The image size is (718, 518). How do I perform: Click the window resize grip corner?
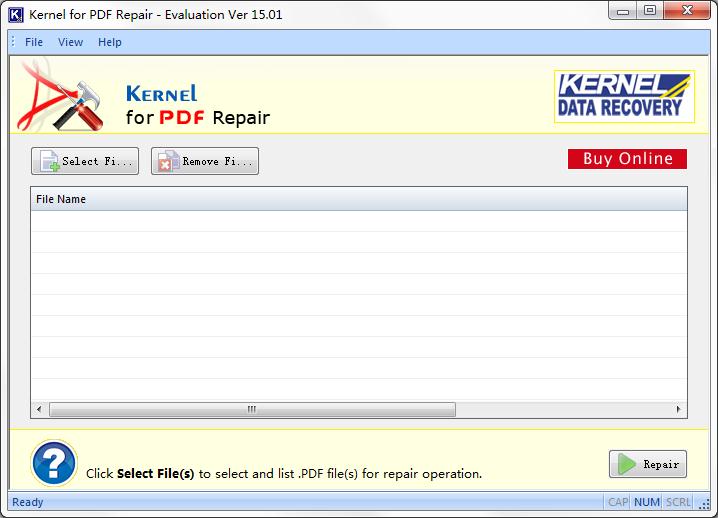704,504
